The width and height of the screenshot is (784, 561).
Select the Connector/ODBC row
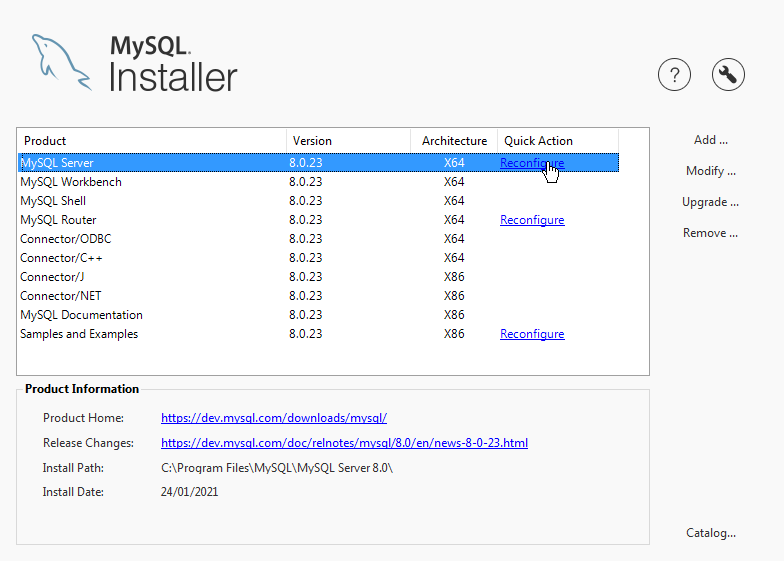(318, 239)
